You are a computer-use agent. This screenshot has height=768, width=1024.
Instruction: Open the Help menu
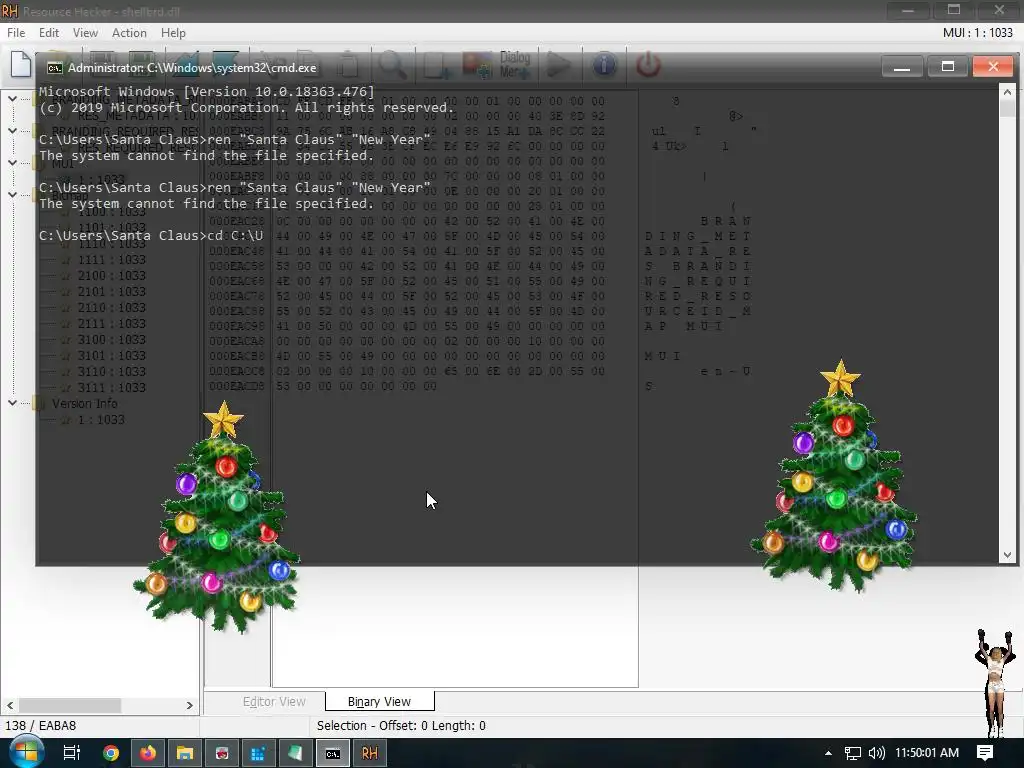[x=173, y=33]
